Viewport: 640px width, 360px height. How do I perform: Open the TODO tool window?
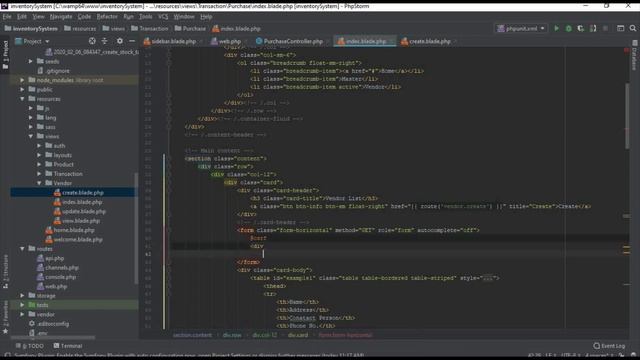29,346
